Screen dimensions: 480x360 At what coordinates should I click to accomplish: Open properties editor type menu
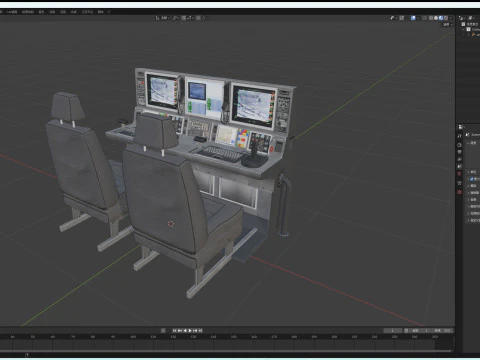[x=460, y=127]
